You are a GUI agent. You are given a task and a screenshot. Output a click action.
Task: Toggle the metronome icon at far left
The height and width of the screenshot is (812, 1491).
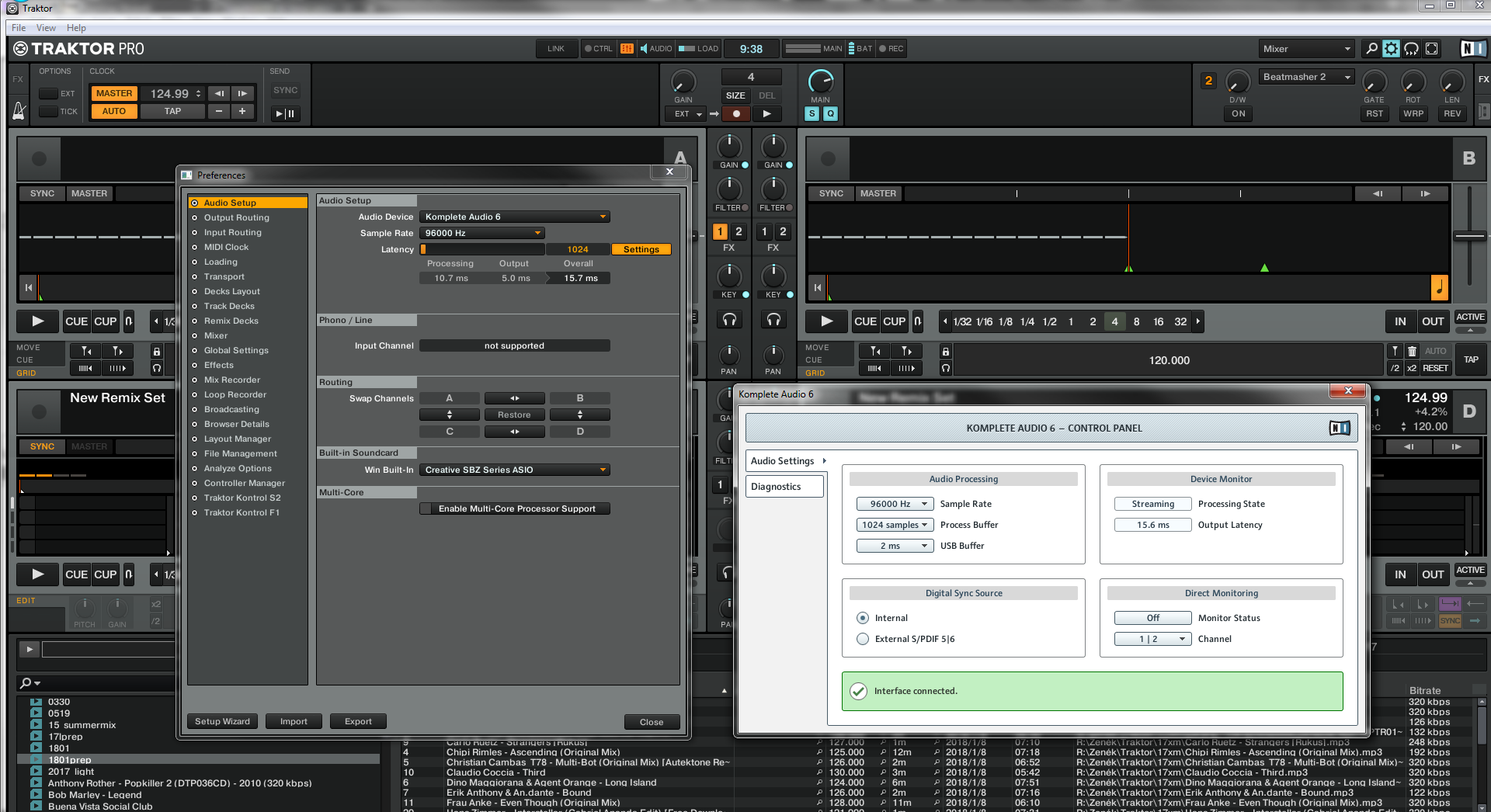pos(19,111)
